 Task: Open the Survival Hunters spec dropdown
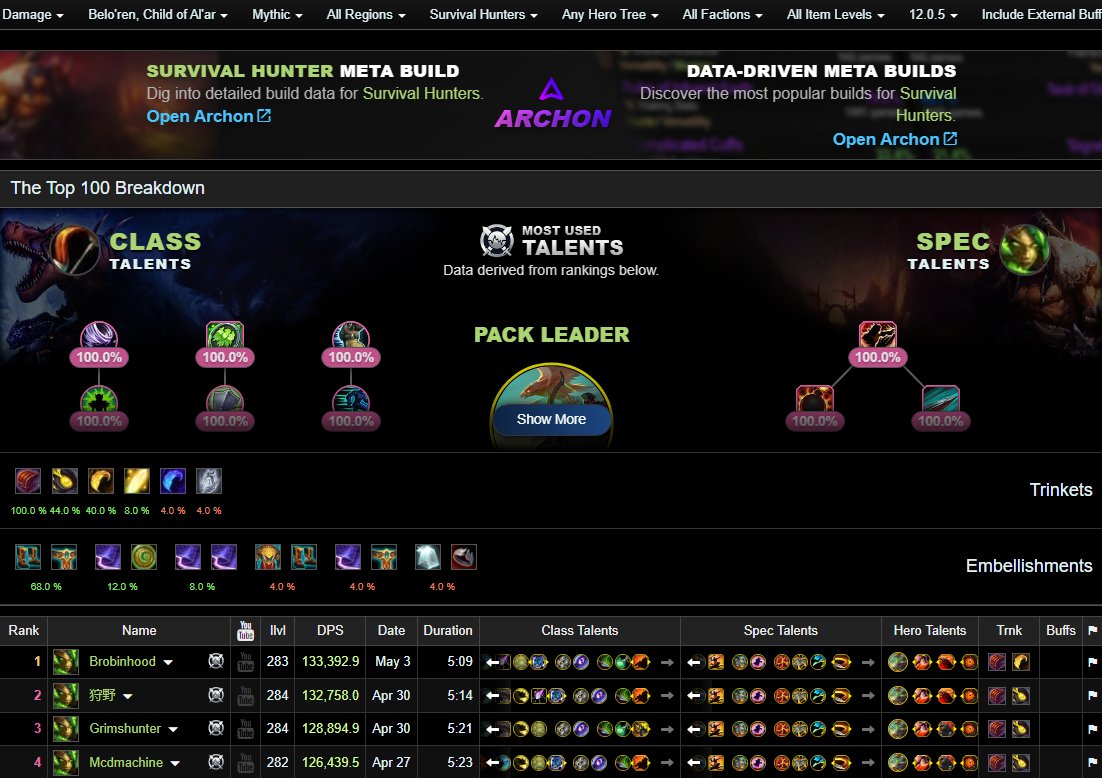tap(484, 15)
